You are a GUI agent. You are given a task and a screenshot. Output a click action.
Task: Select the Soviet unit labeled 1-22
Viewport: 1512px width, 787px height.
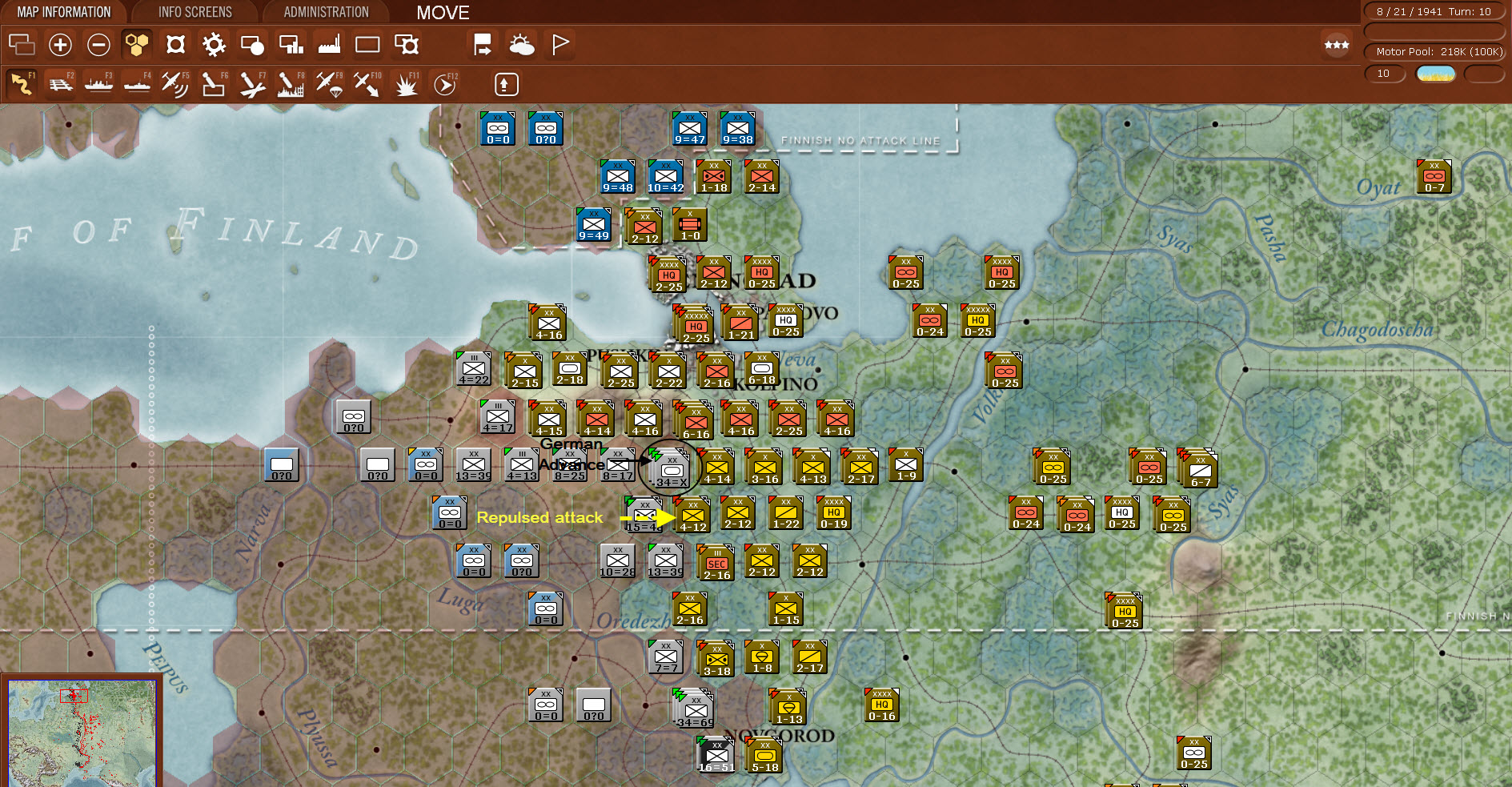coord(785,513)
